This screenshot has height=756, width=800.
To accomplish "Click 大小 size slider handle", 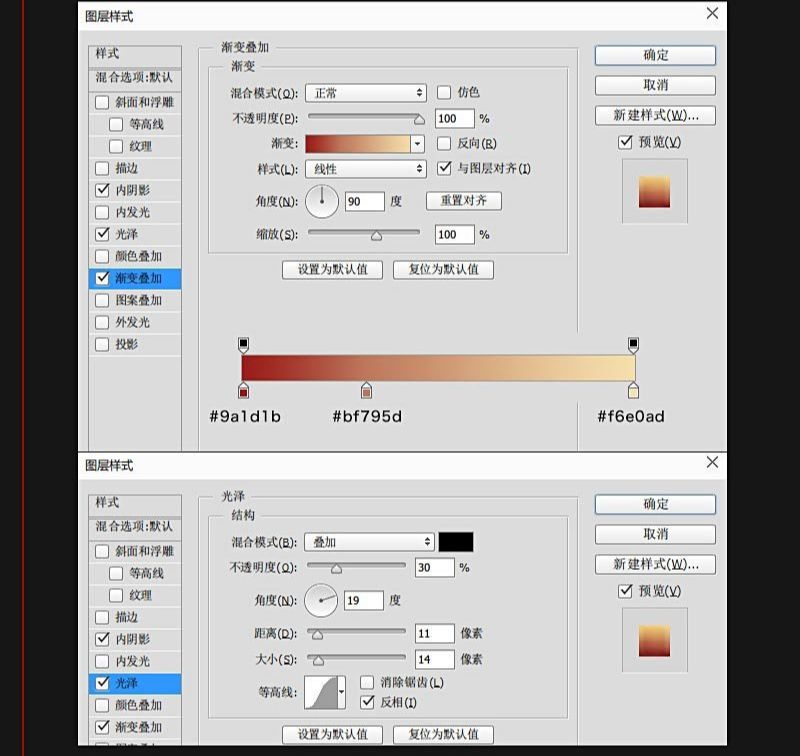I will tap(318, 661).
